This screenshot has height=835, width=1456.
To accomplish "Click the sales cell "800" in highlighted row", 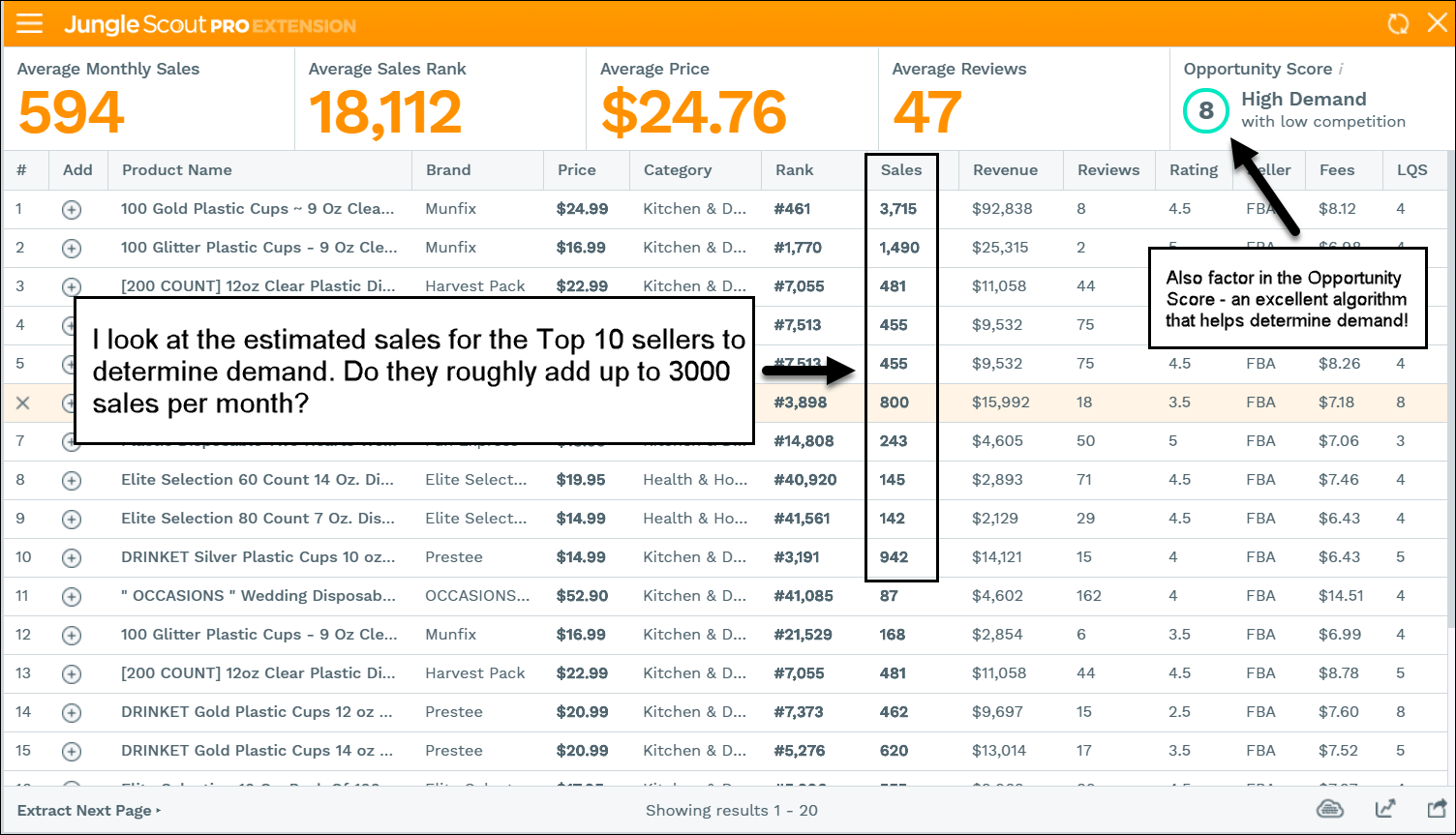I will (894, 403).
